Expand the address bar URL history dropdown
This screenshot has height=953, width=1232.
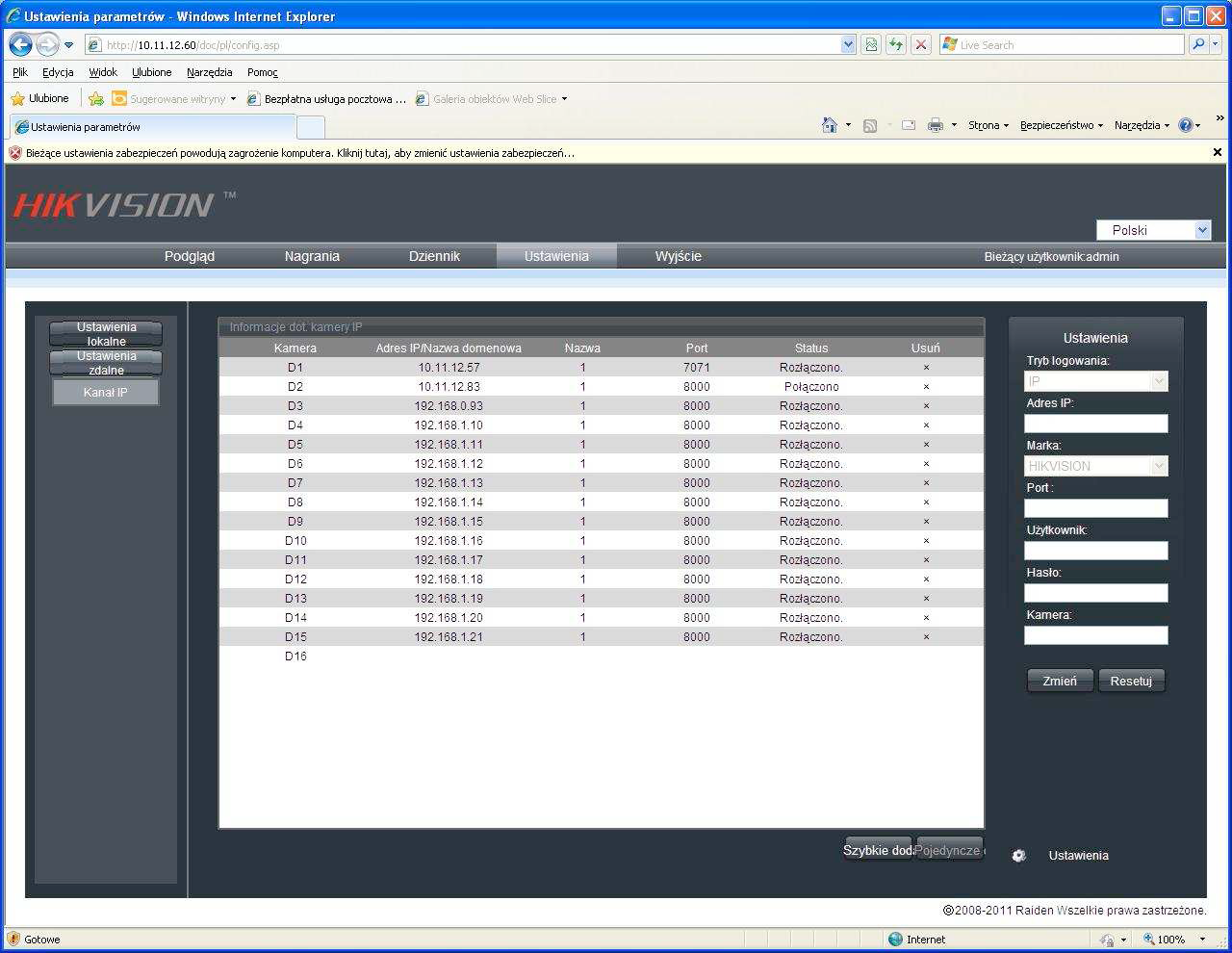848,44
